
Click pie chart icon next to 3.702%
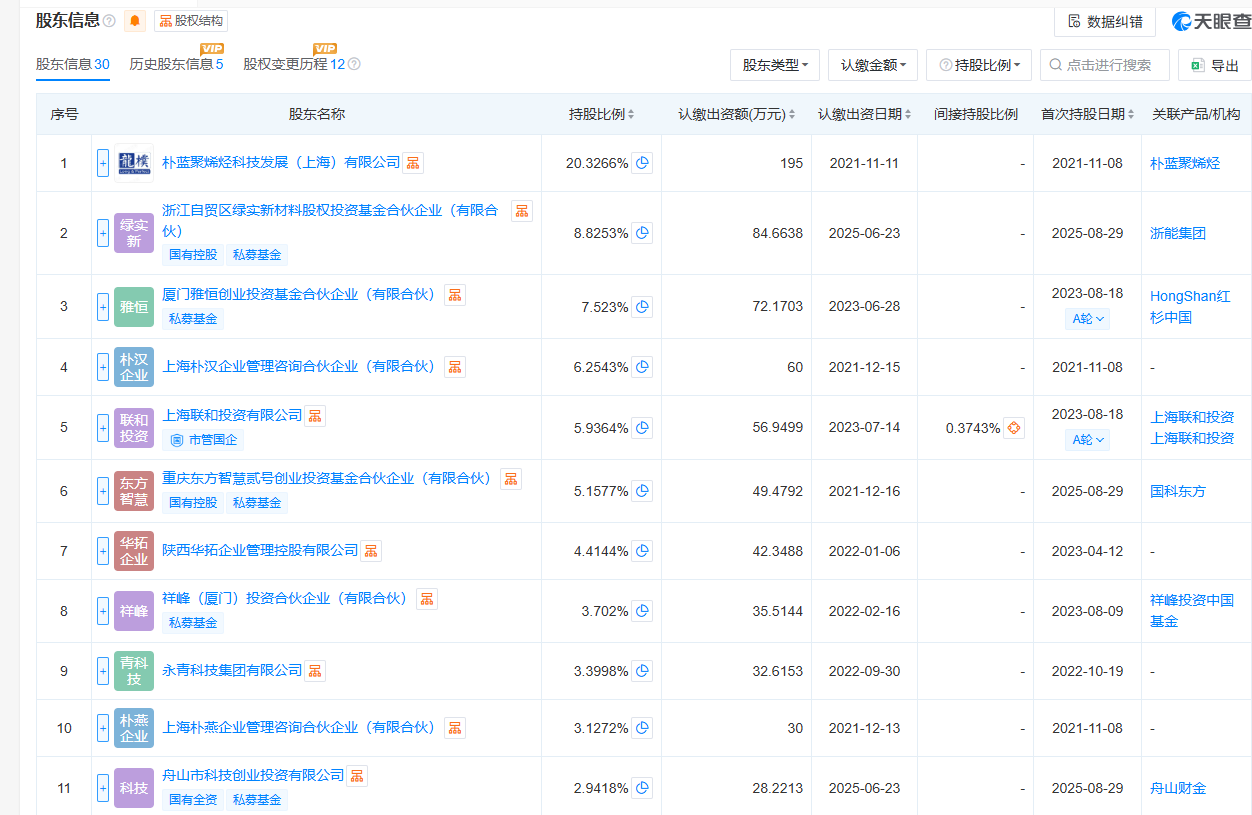pyautogui.click(x=642, y=611)
